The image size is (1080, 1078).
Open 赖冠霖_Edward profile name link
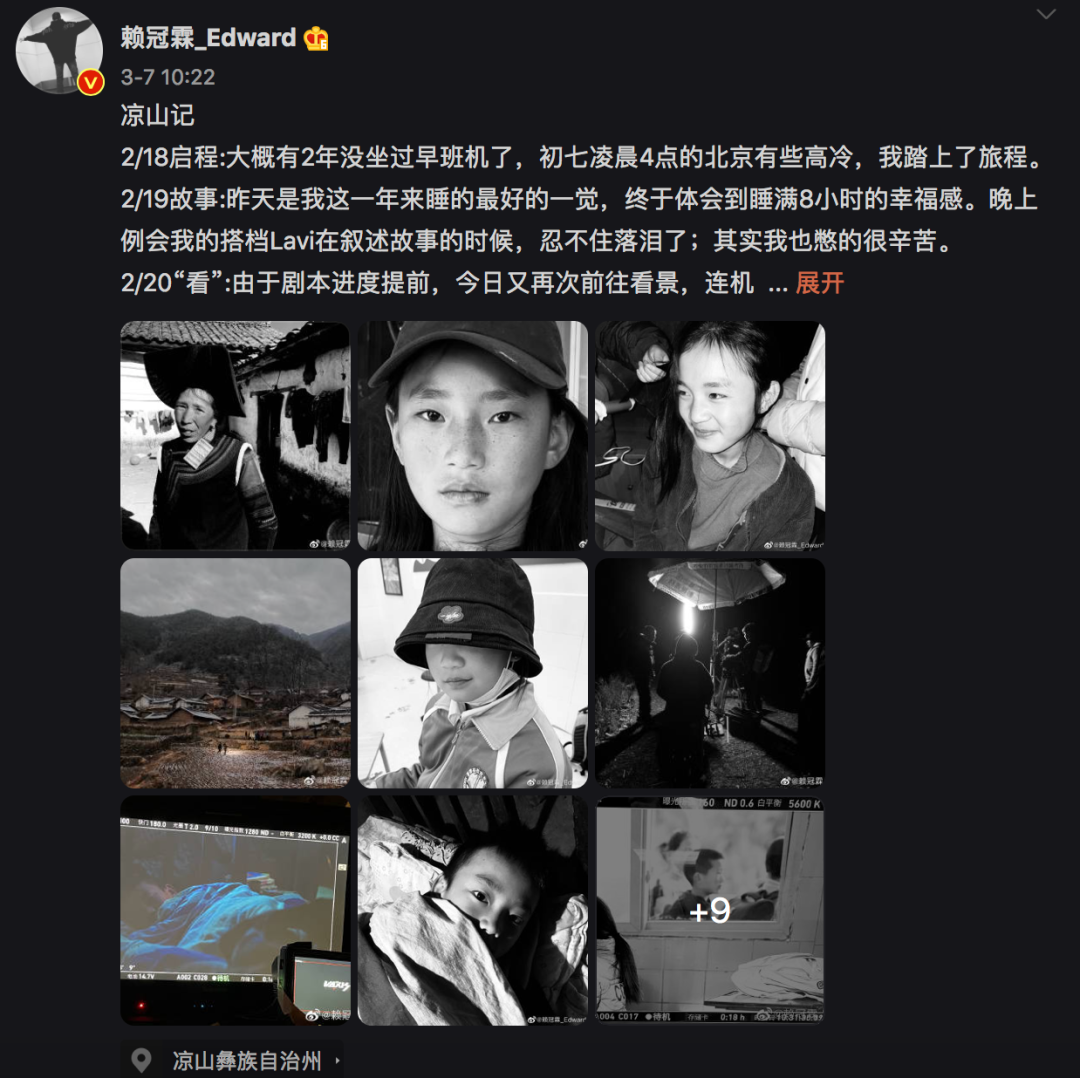click(208, 37)
